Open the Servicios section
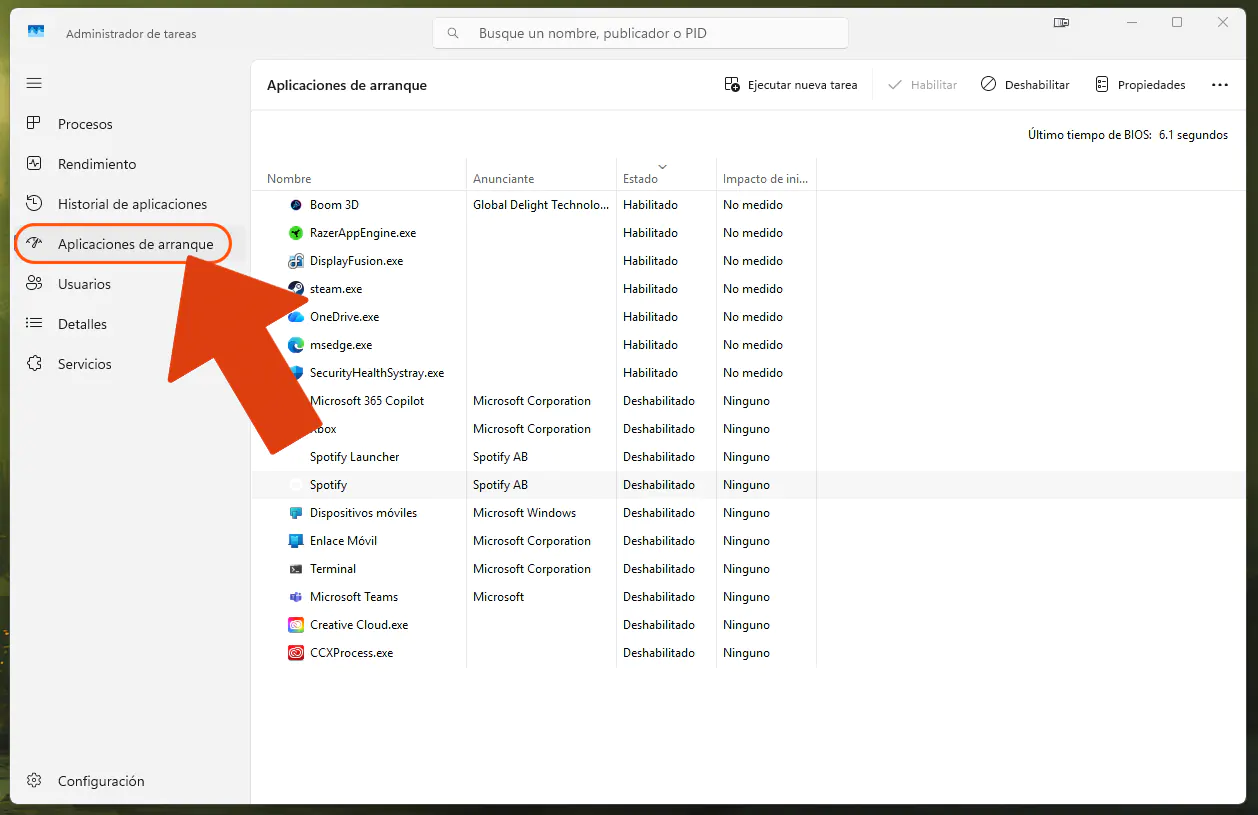This screenshot has height=815, width=1258. 85,364
